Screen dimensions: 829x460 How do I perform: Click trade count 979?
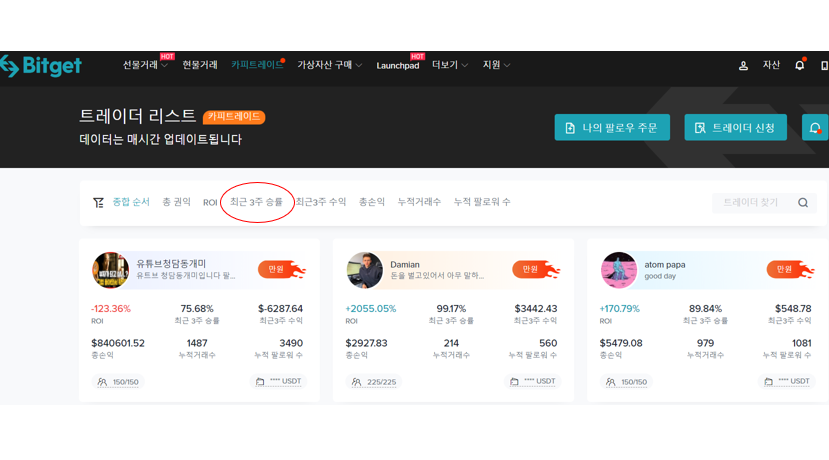[x=705, y=343]
